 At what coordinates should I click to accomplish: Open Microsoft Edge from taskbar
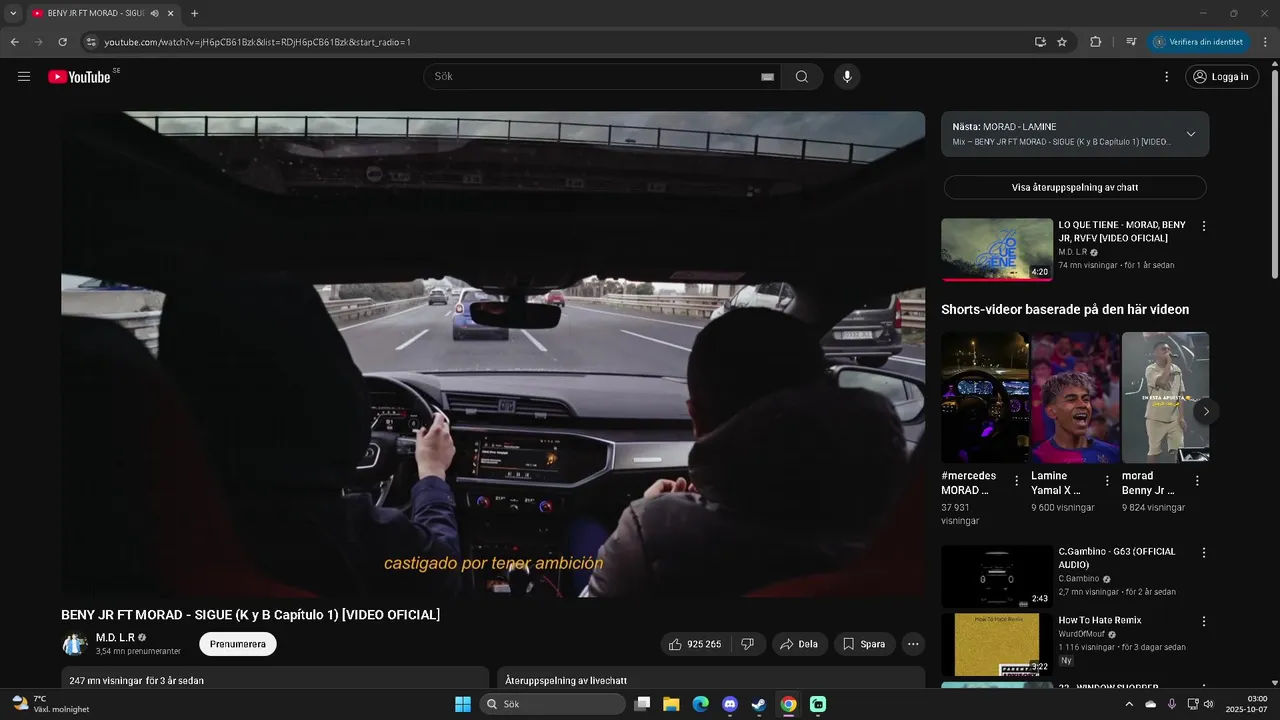click(x=701, y=704)
